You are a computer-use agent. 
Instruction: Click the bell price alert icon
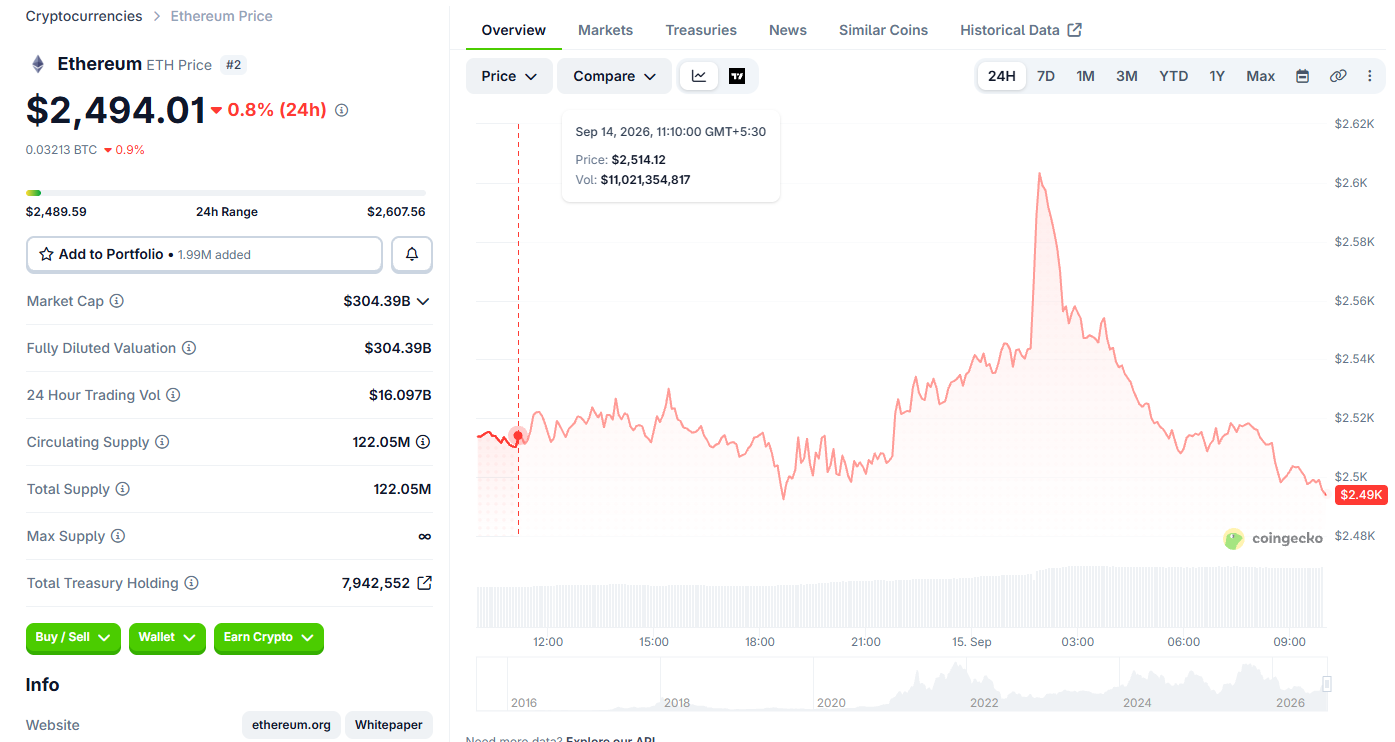pos(412,254)
